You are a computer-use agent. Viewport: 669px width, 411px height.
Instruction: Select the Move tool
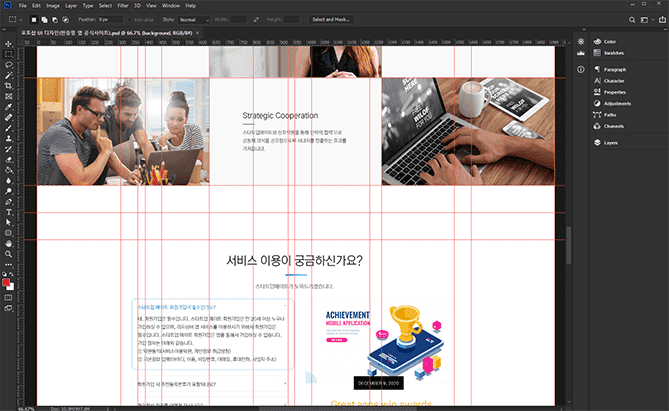(x=8, y=44)
